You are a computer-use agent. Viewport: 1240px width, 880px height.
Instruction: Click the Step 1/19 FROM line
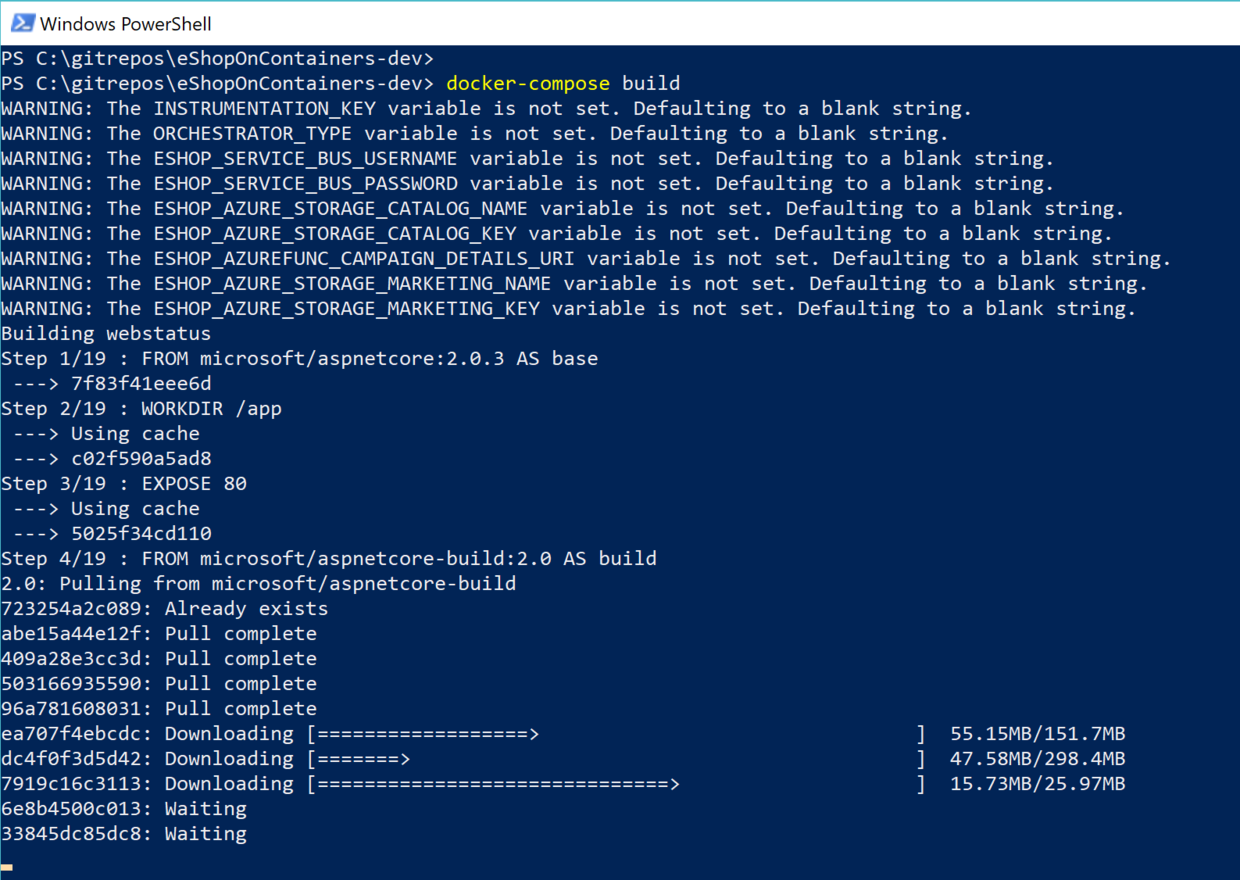point(300,358)
